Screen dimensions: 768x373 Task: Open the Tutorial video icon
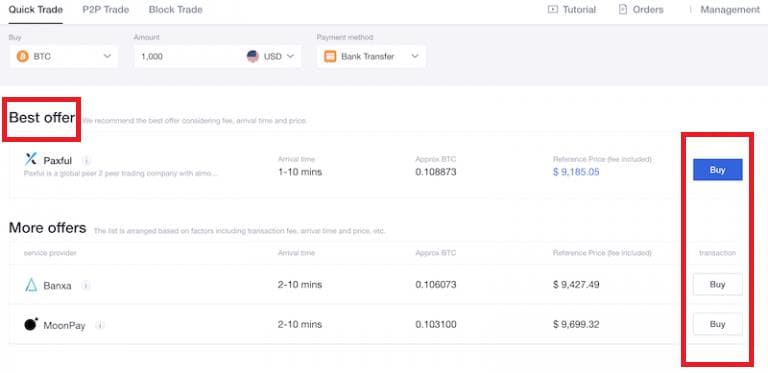coord(552,9)
